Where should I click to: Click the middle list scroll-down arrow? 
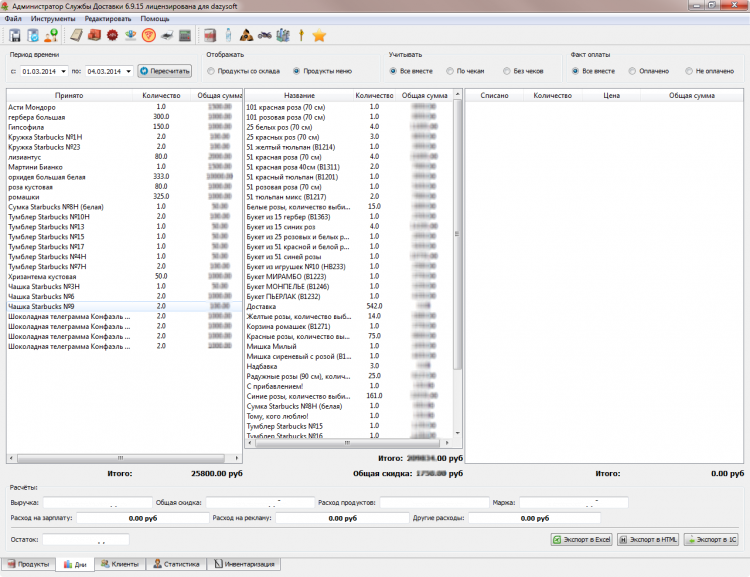[x=457, y=433]
